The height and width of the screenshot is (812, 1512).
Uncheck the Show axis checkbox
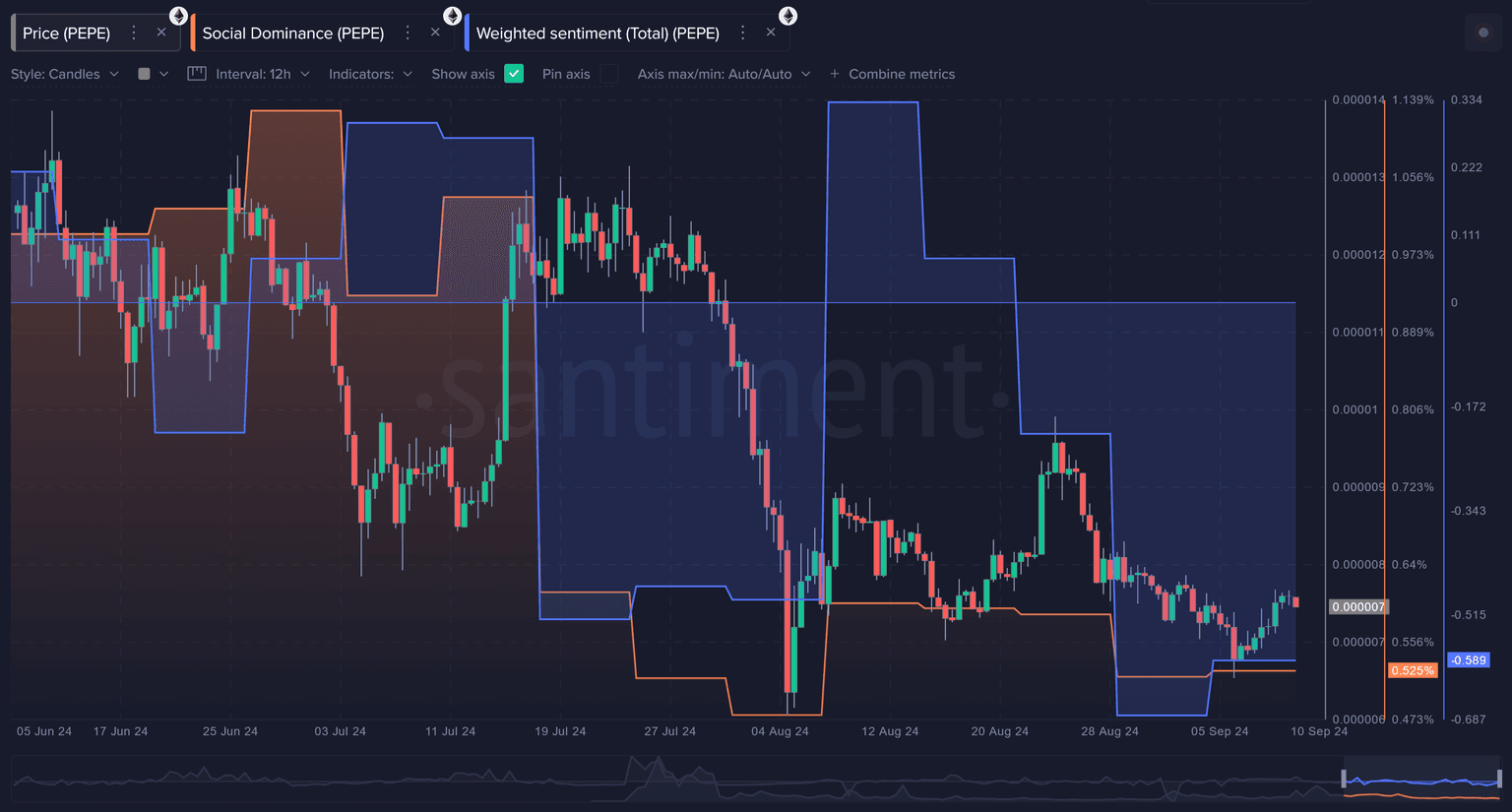(x=514, y=74)
